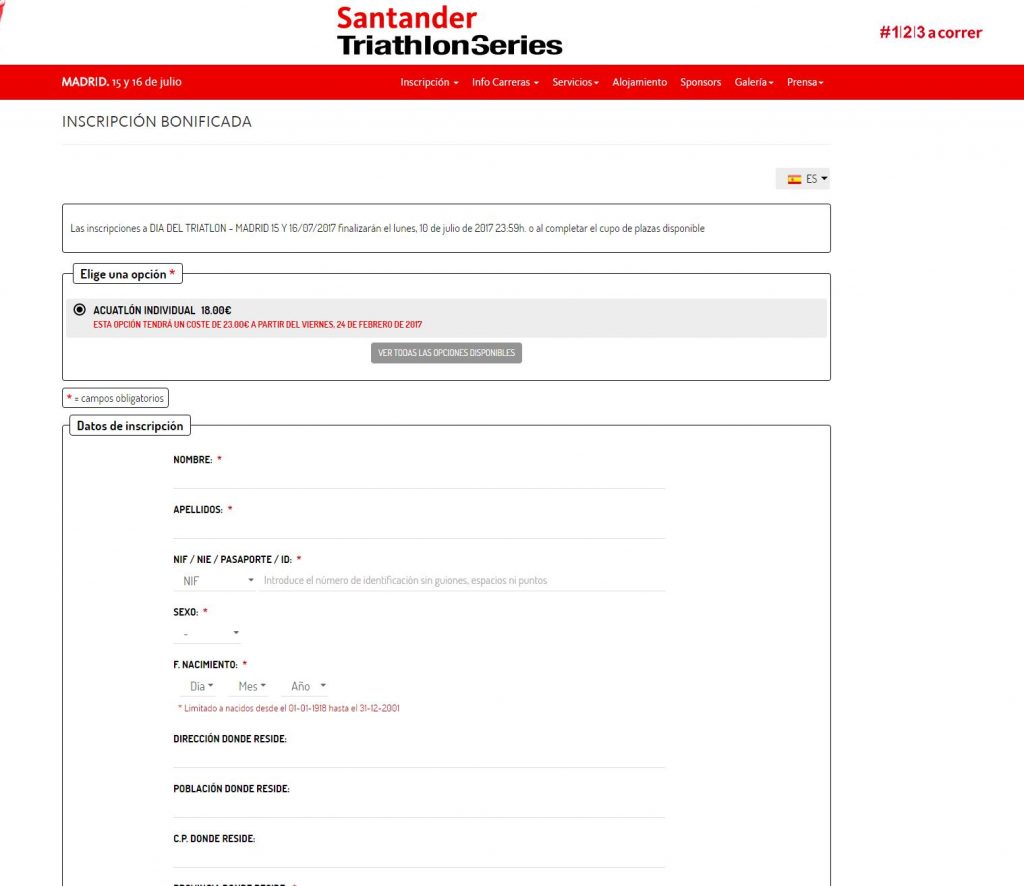The height and width of the screenshot is (886, 1024).
Task: Click the identification number input field
Action: (462, 580)
